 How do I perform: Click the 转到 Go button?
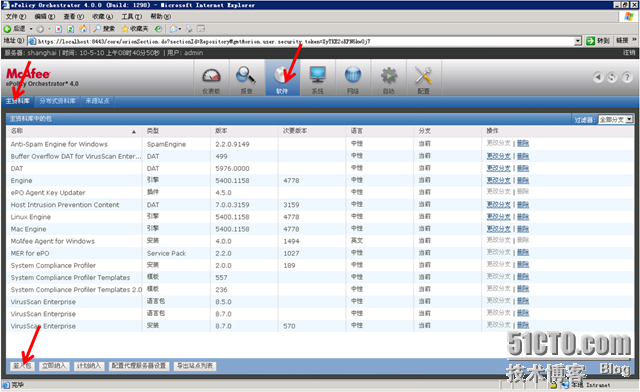coord(598,40)
